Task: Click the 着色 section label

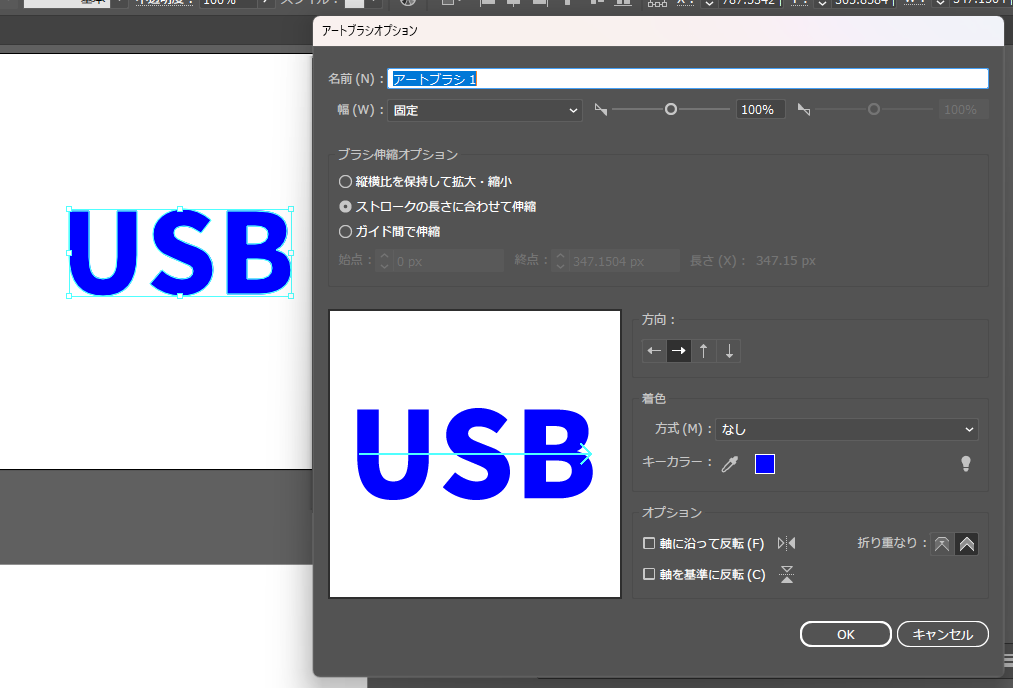Action: (x=654, y=399)
